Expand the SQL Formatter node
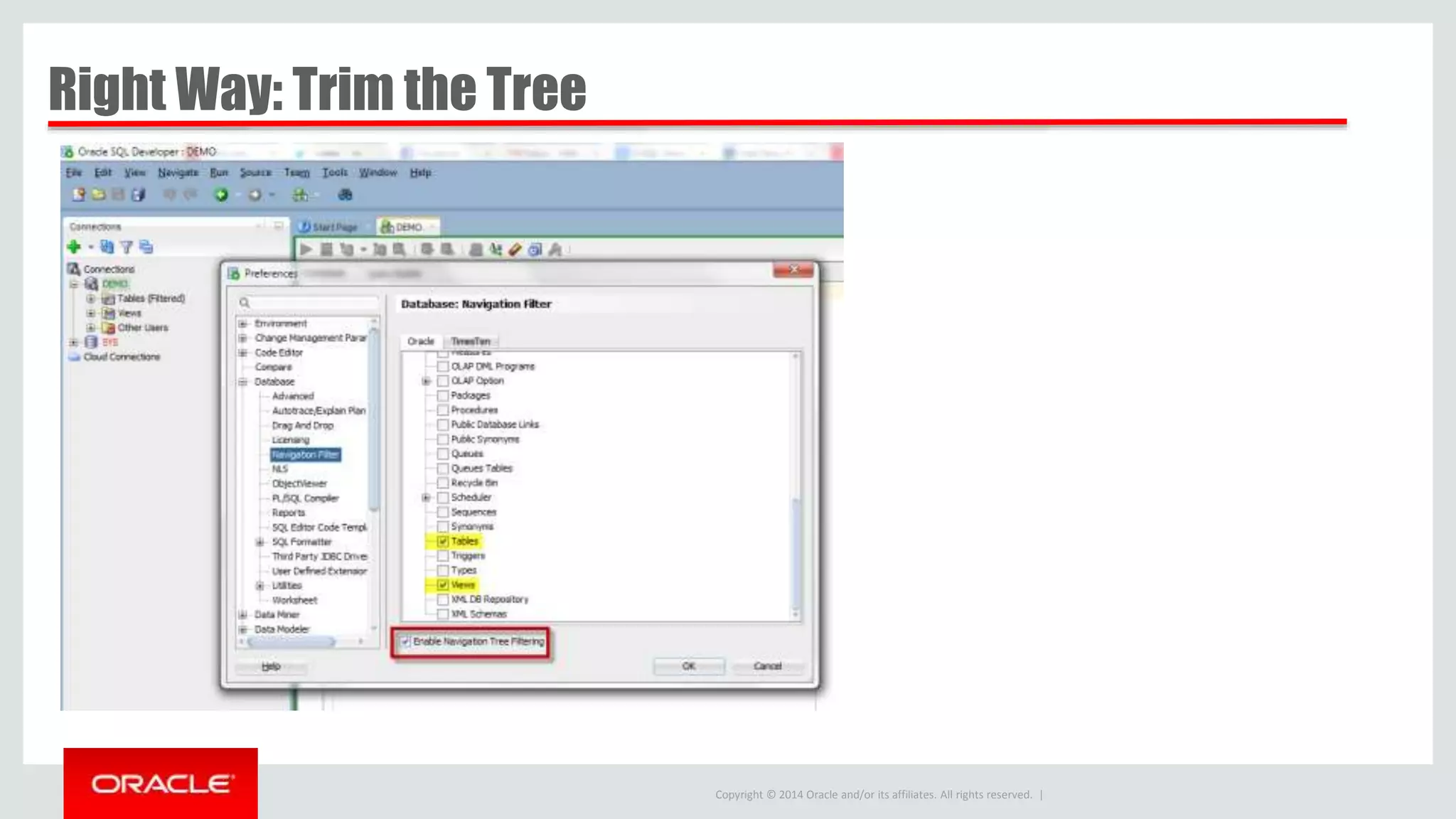Image resolution: width=1456 pixels, height=819 pixels. (x=260, y=542)
